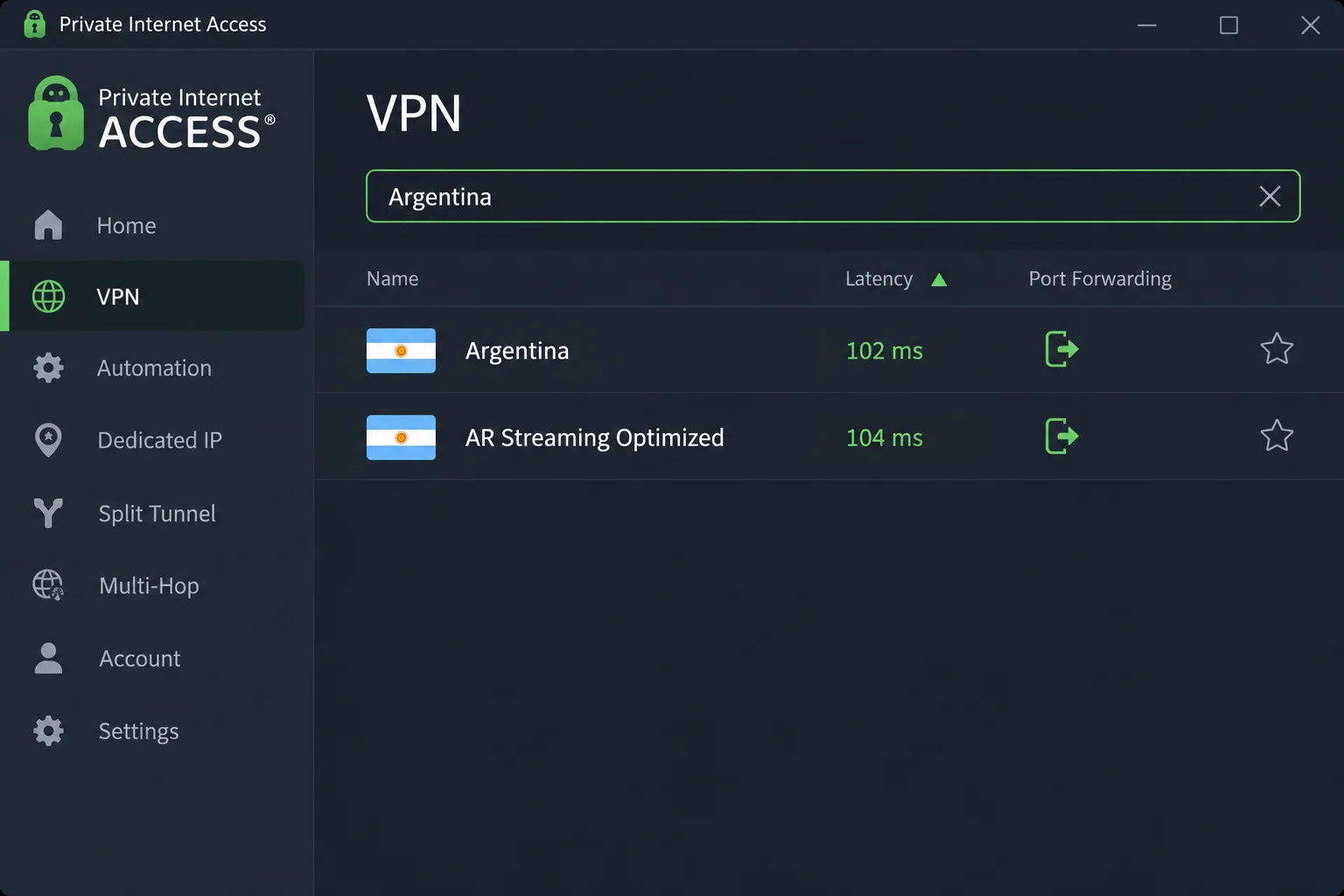Select the AR Streaming Optimized server name
This screenshot has height=896, width=1344.
point(595,437)
